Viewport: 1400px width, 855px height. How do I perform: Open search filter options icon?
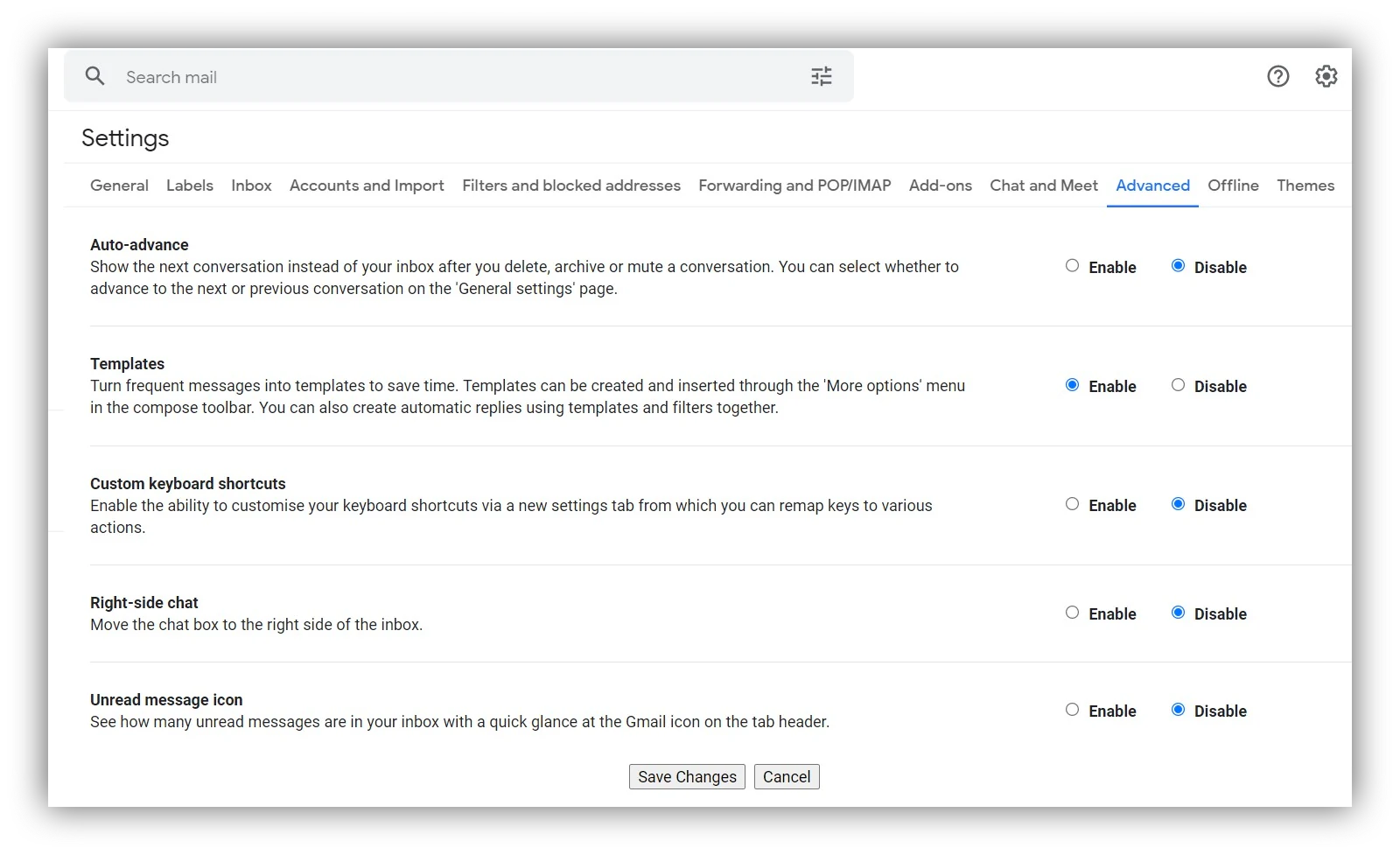tap(821, 76)
